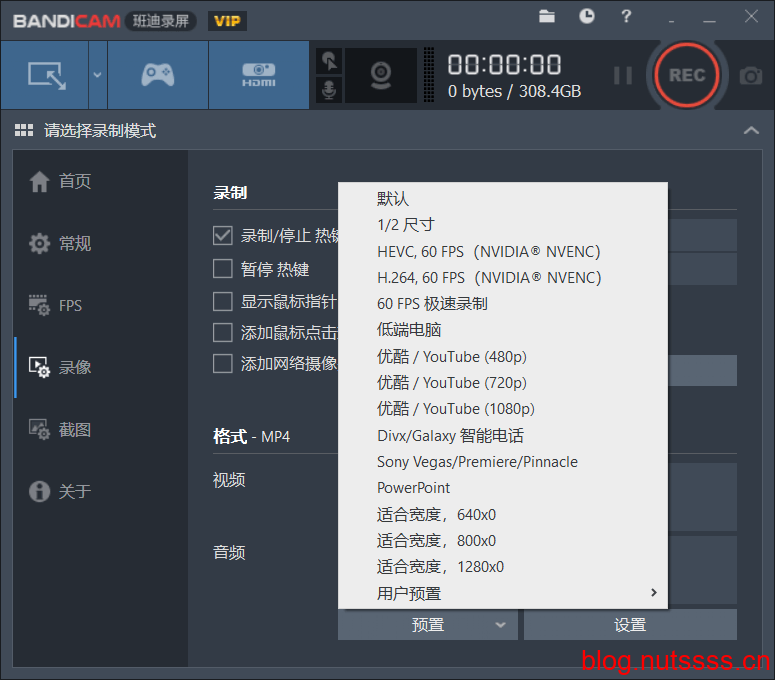Viewport: 775px width, 680px height.
Task: Open the output folder icon
Action: 547,17
